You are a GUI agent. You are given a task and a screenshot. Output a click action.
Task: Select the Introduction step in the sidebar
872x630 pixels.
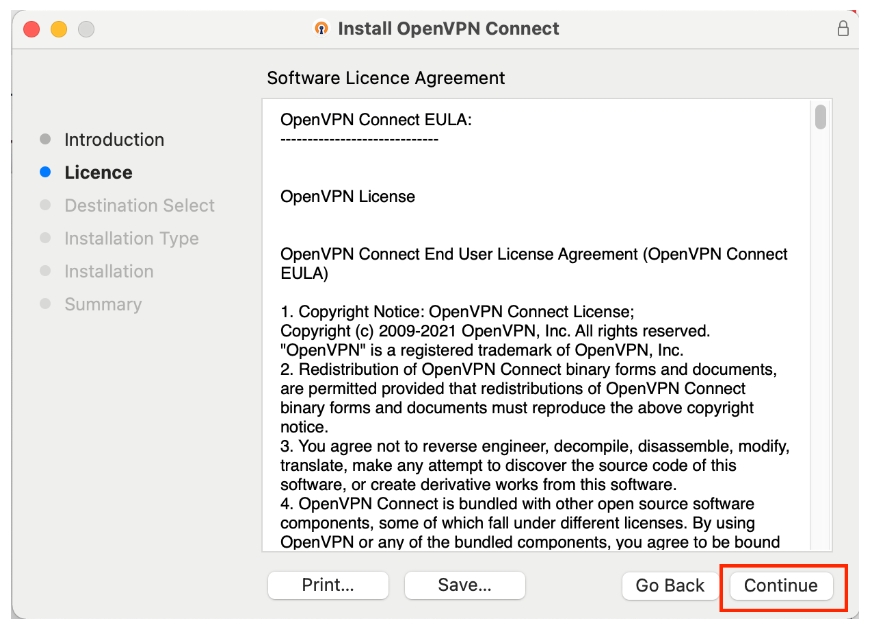114,140
